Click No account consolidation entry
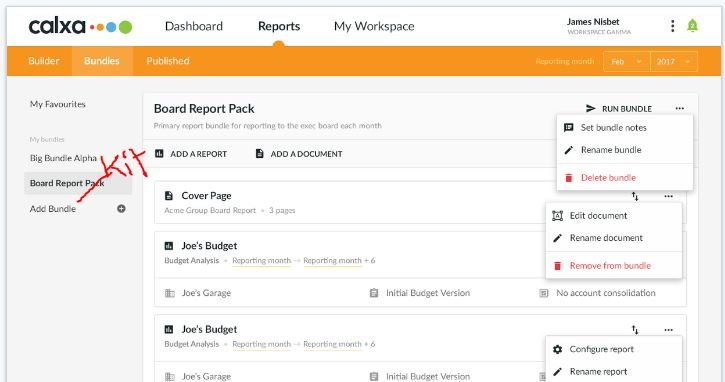Viewport: 725px width, 382px height. (x=606, y=293)
